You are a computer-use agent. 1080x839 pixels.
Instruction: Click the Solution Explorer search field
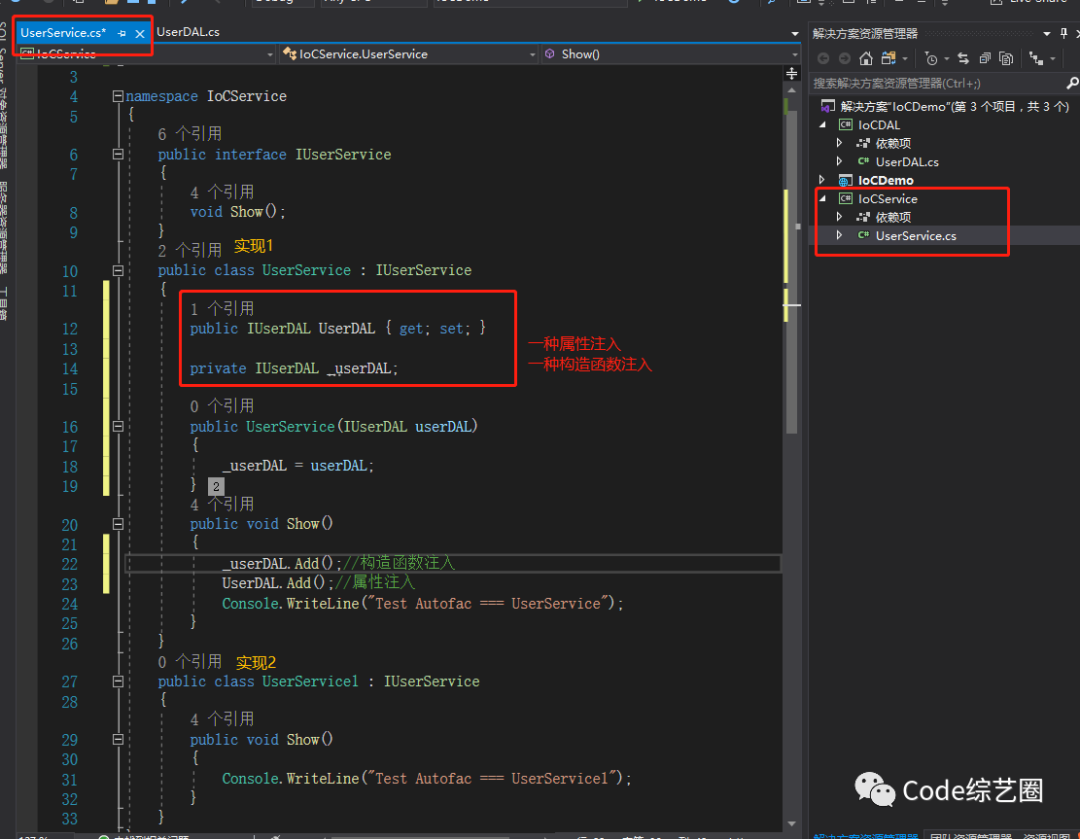pyautogui.click(x=937, y=83)
